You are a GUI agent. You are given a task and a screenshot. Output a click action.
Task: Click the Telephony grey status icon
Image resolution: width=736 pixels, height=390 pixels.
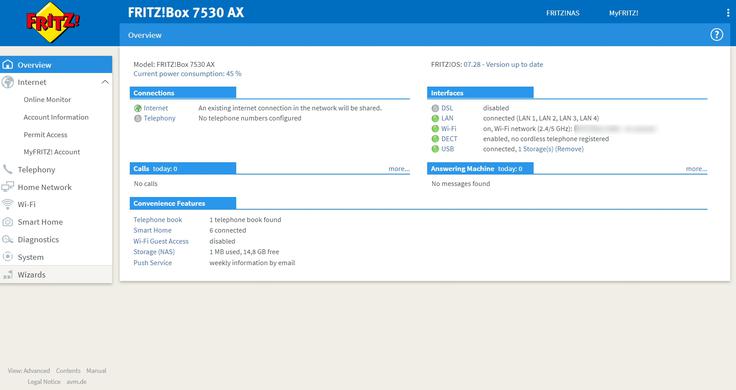(x=138, y=119)
